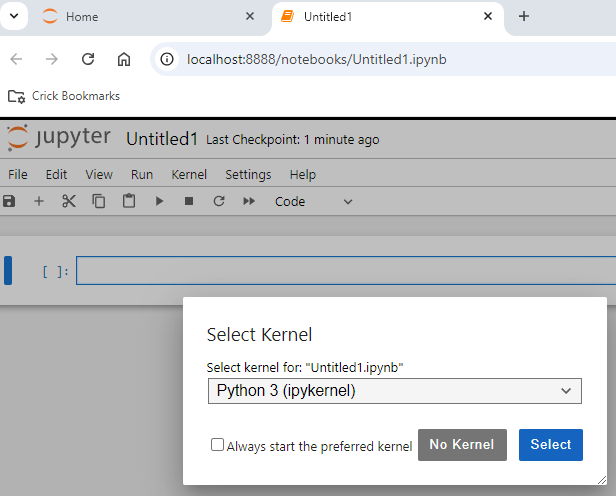616x496 pixels.
Task: Cut the selected cell with scissors icon
Action: [69, 201]
